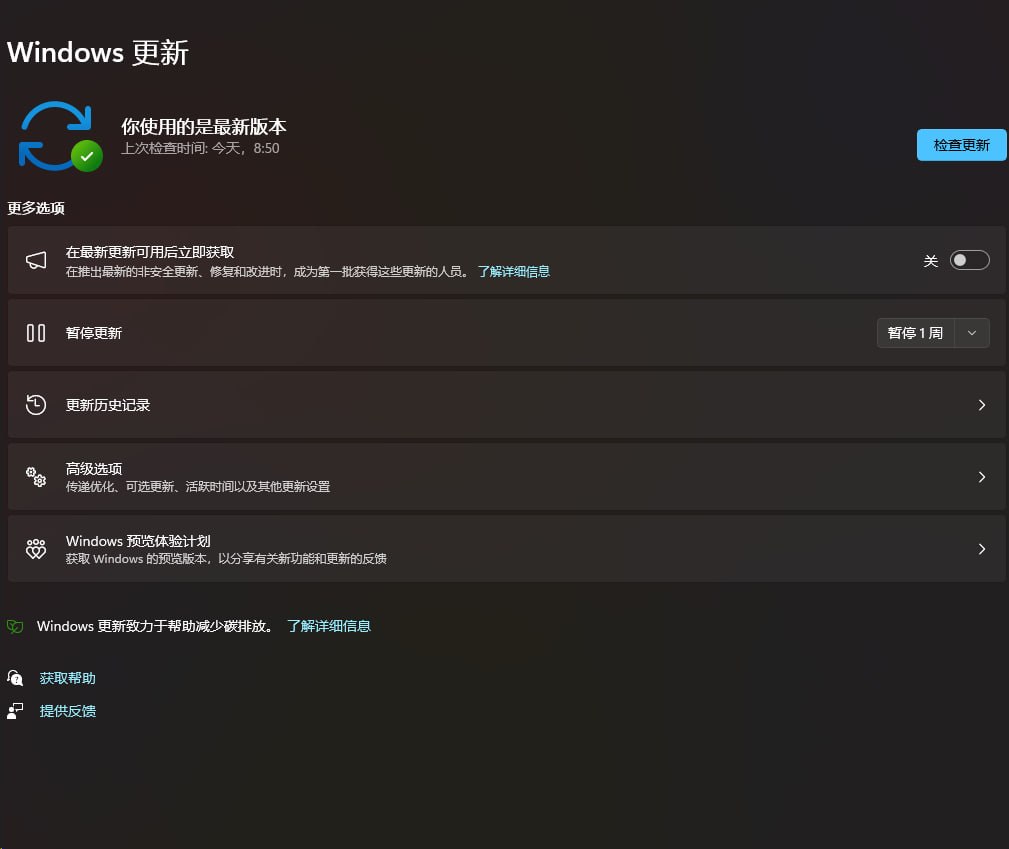Viewport: 1009px width, 849px height.
Task: Click the 暂停 1 周 button
Action: tap(915, 333)
